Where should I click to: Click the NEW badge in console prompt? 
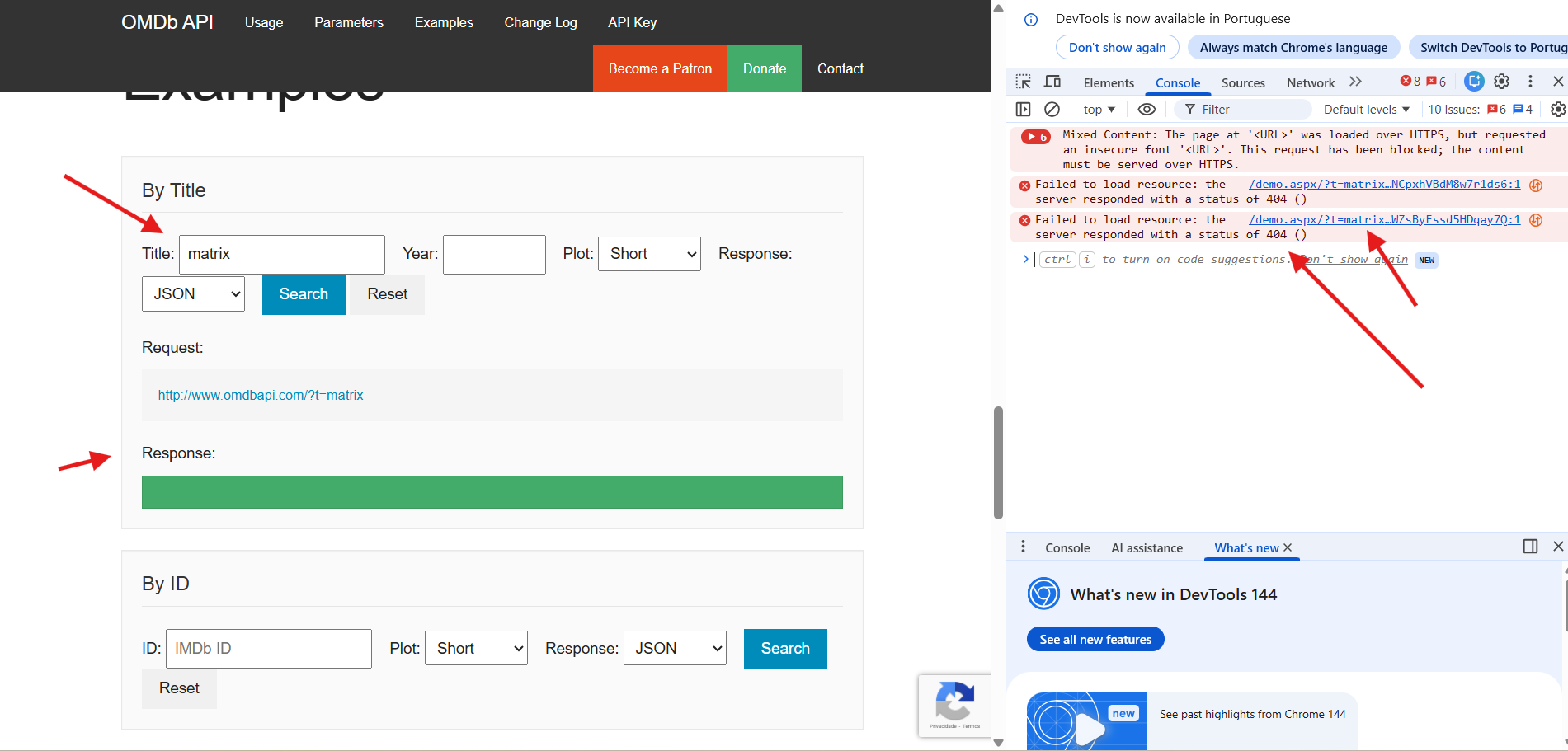tap(1427, 260)
